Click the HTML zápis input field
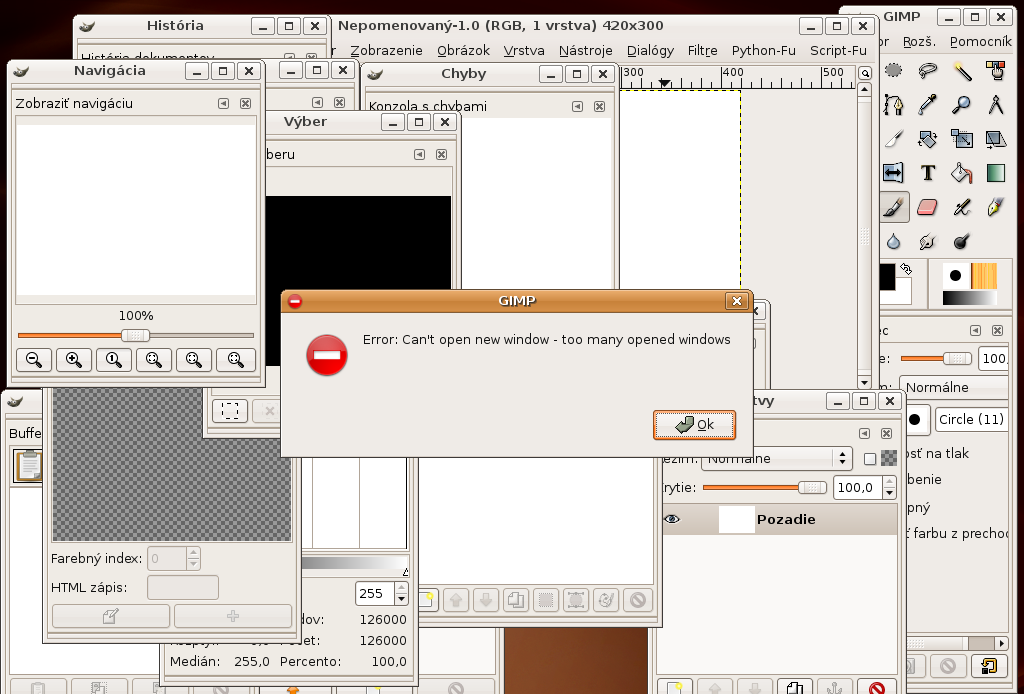This screenshot has height=694, width=1024. point(183,588)
